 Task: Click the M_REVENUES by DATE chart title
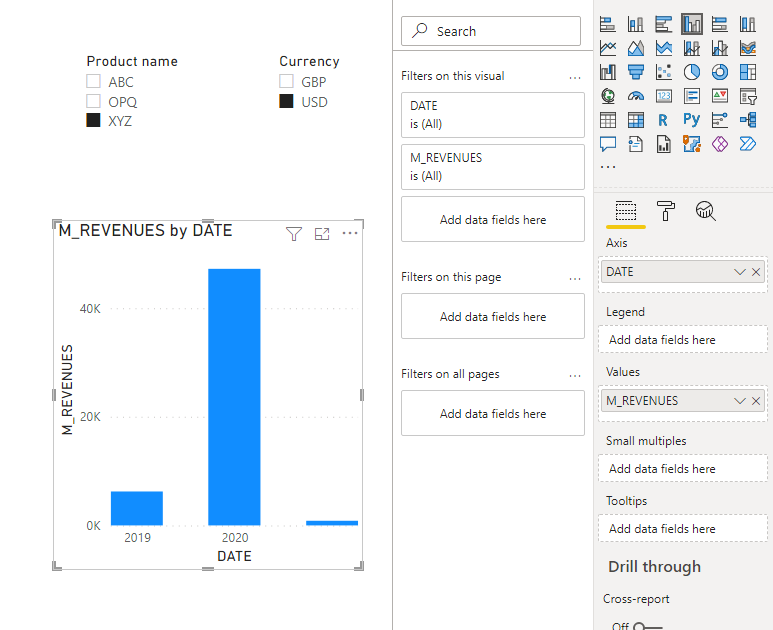click(145, 230)
